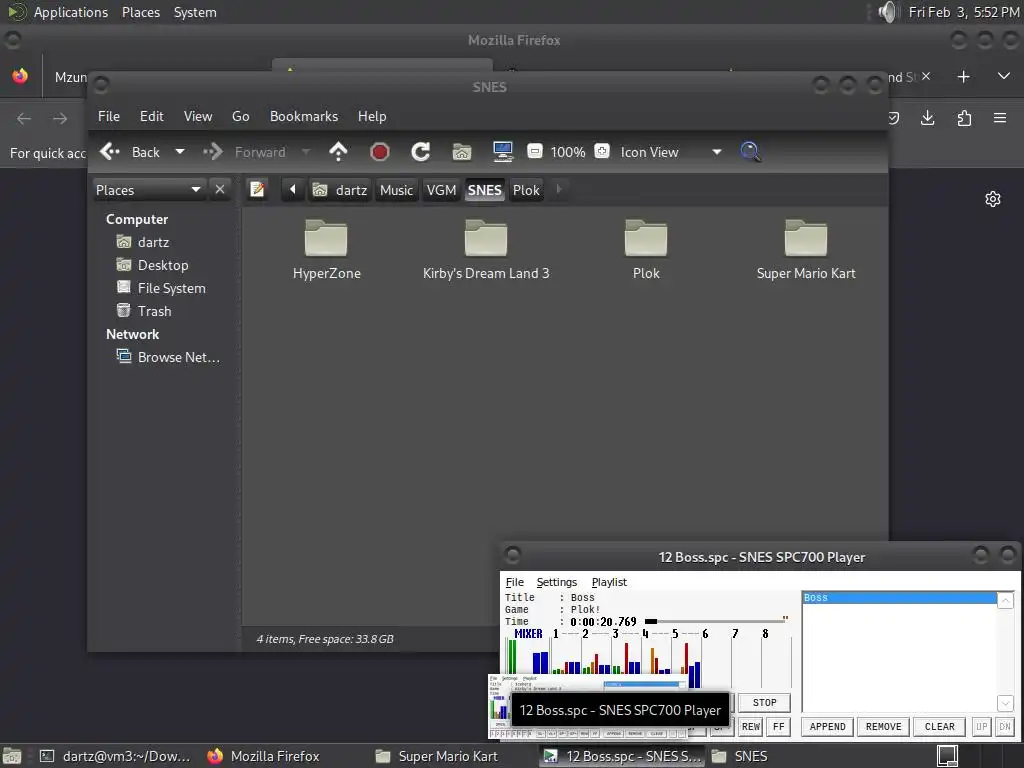Click playlist scrollbar down arrow
Image resolution: width=1024 pixels, height=768 pixels.
(x=1005, y=703)
